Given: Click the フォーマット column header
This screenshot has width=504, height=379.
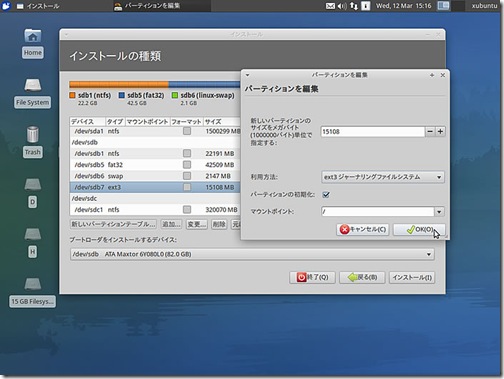Looking at the screenshot, I should (186, 121).
